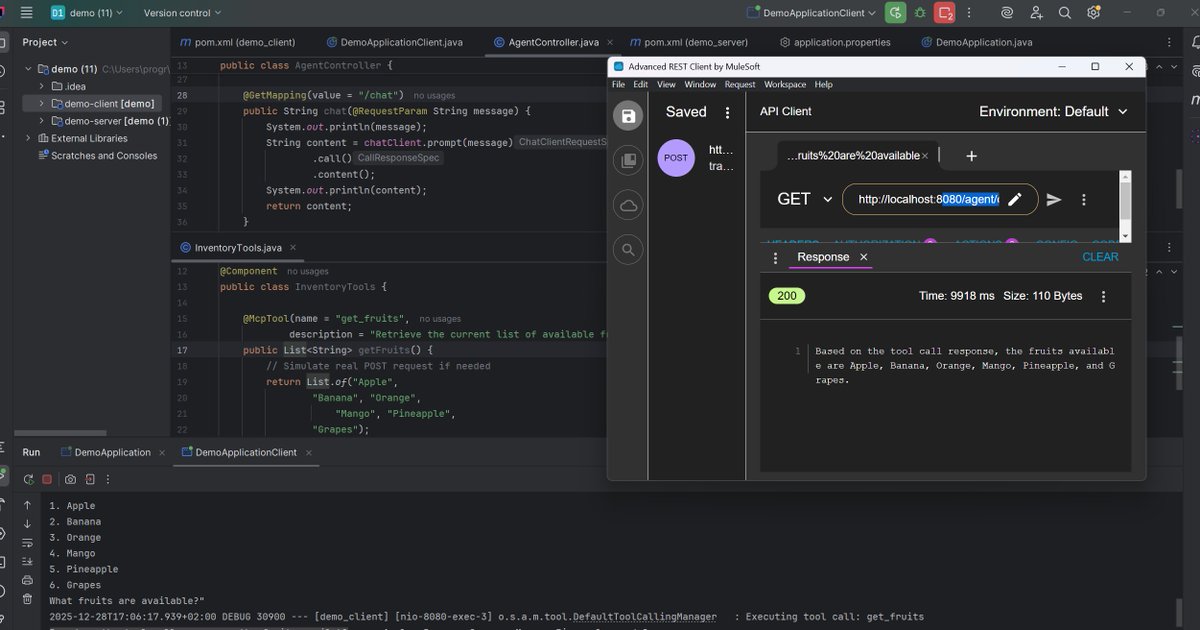Close the ruits%20are%20available request tab
The image size is (1200, 630).
[x=925, y=156]
